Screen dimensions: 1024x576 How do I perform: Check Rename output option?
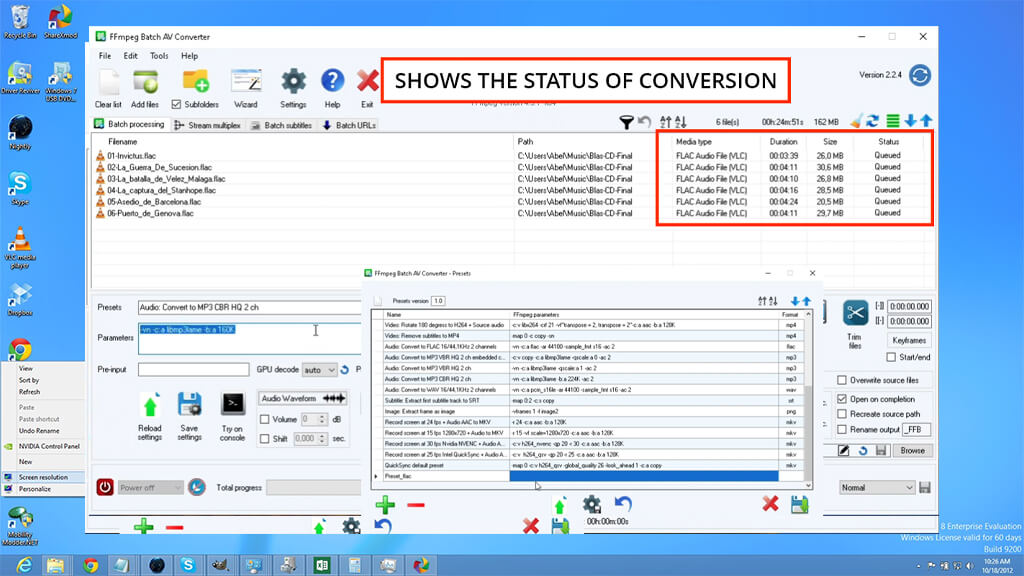click(842, 430)
